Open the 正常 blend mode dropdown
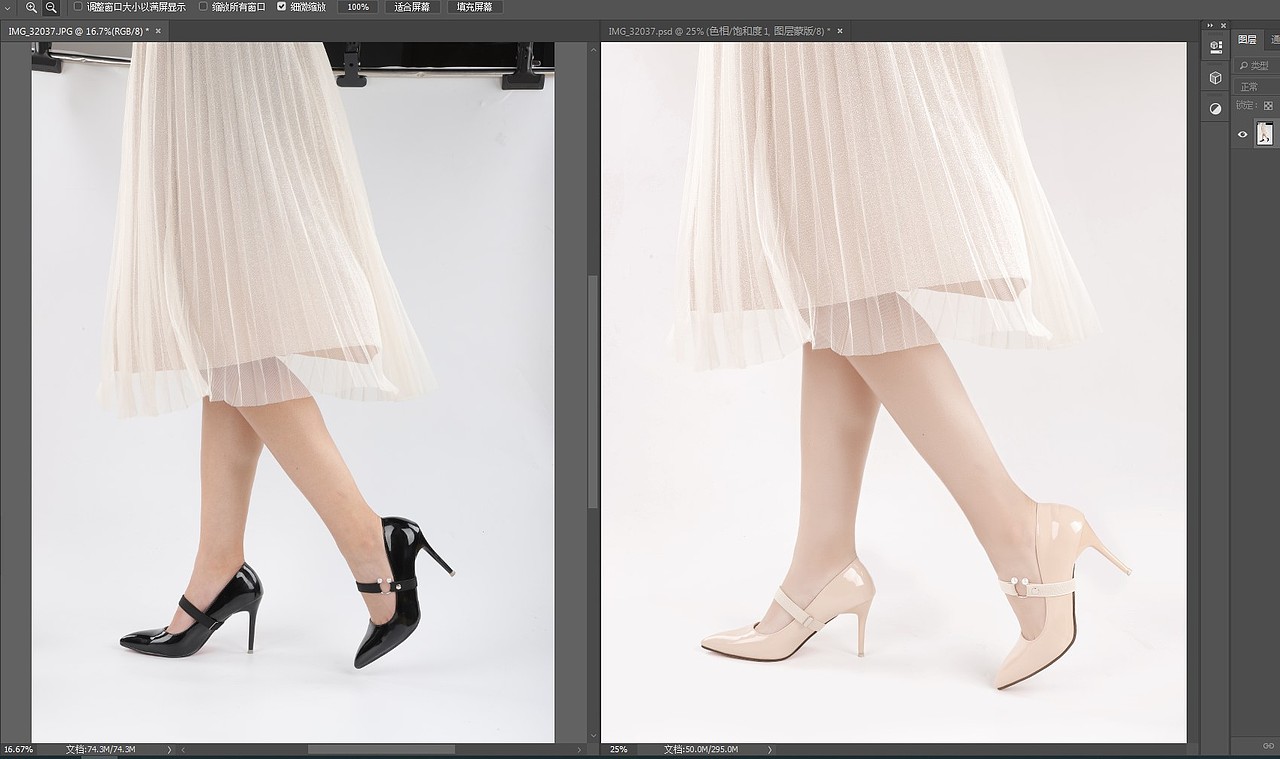This screenshot has height=759, width=1280. coord(1256,87)
